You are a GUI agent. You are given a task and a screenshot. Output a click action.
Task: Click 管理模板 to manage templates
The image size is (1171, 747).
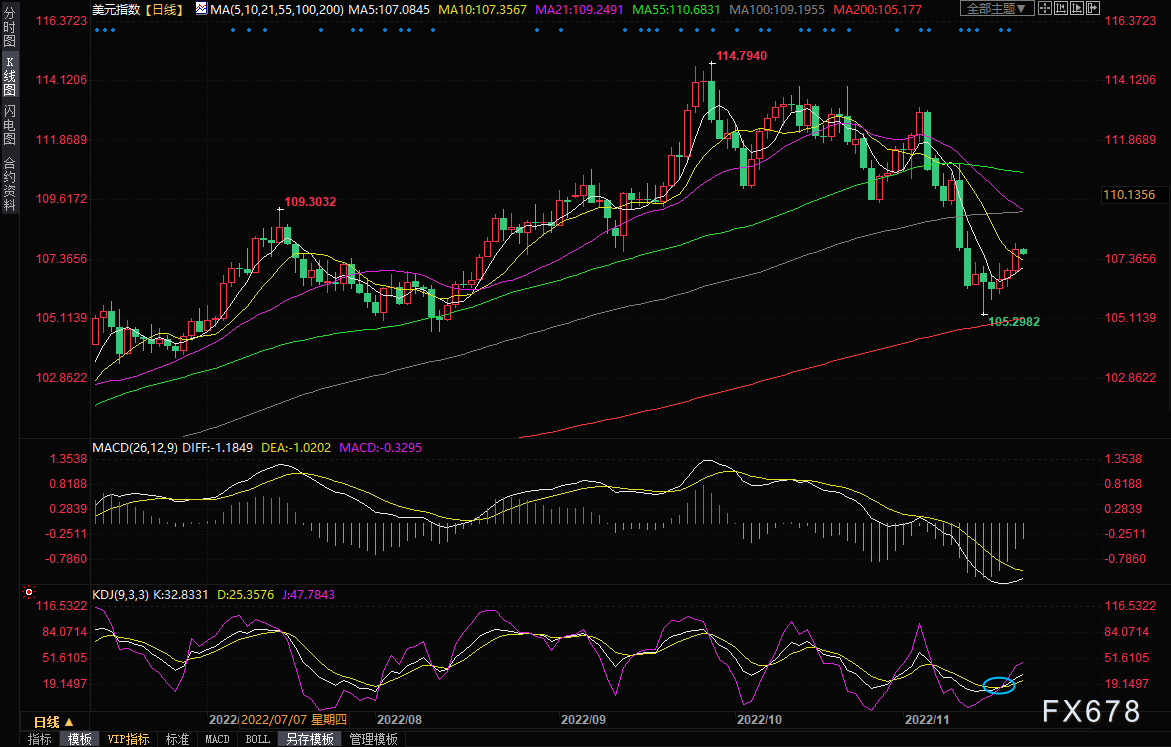tap(372, 739)
